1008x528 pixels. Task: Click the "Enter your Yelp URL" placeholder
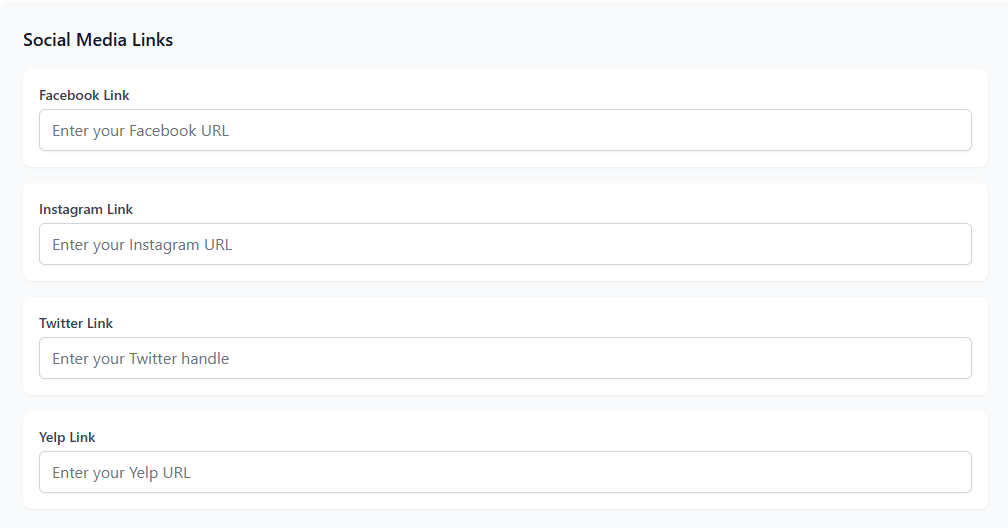pos(121,472)
